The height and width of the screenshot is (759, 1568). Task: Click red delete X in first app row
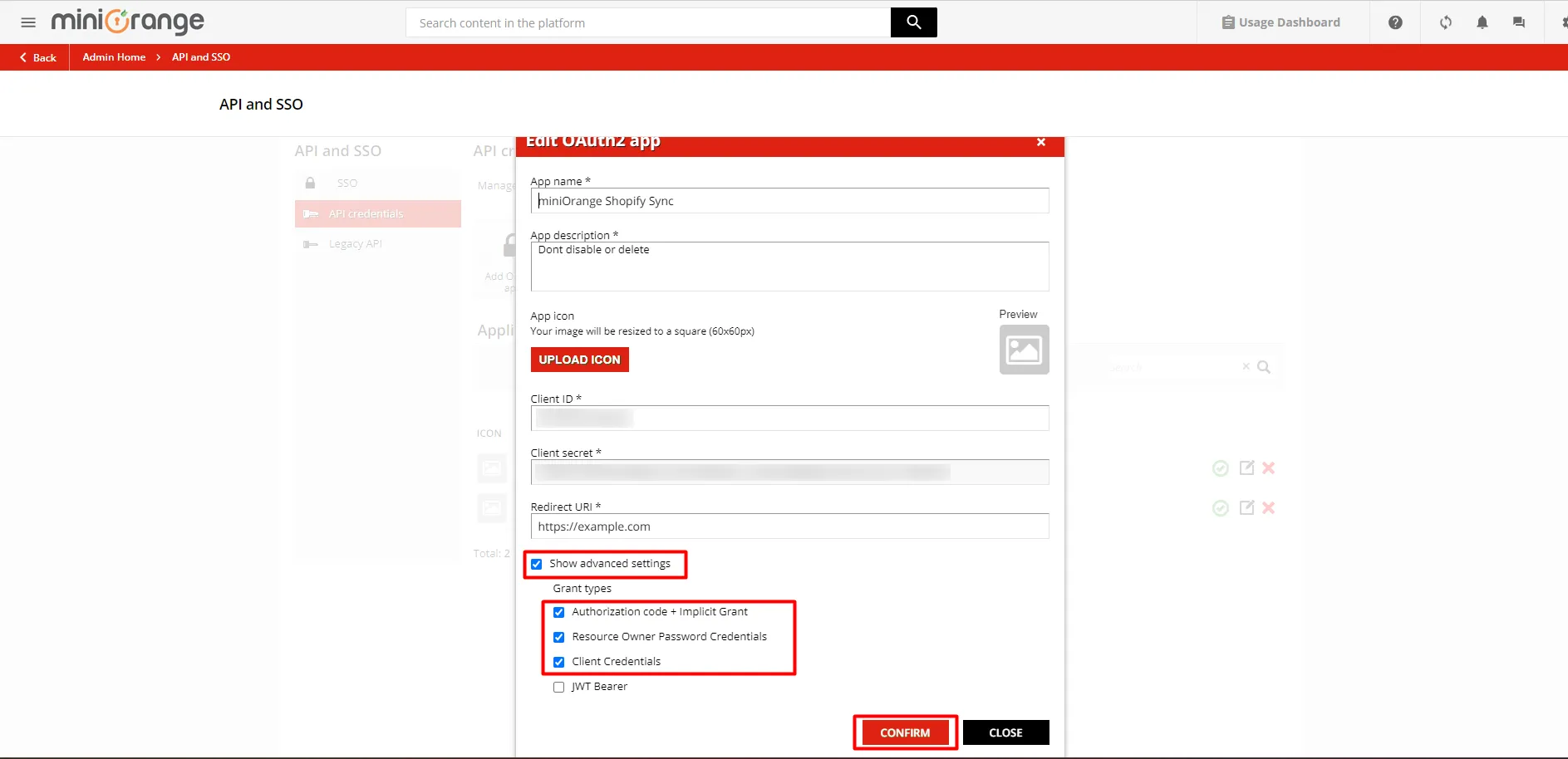(1268, 468)
